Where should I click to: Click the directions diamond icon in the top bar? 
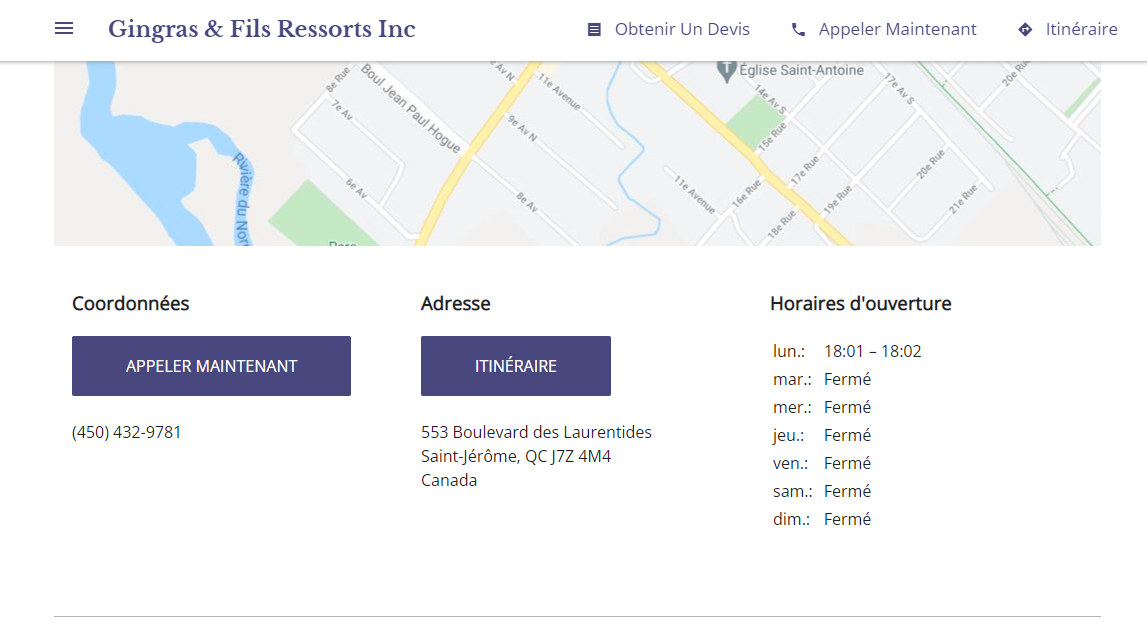tap(1025, 30)
